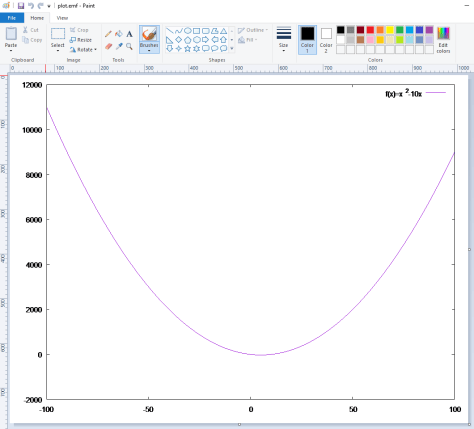Expand the Select options arrow
The height and width of the screenshot is (429, 474).
(58, 51)
